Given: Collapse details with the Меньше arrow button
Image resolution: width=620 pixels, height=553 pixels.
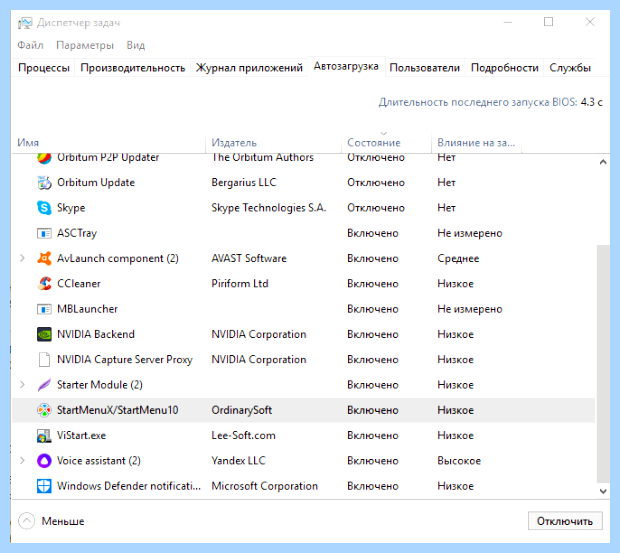Looking at the screenshot, I should point(26,521).
